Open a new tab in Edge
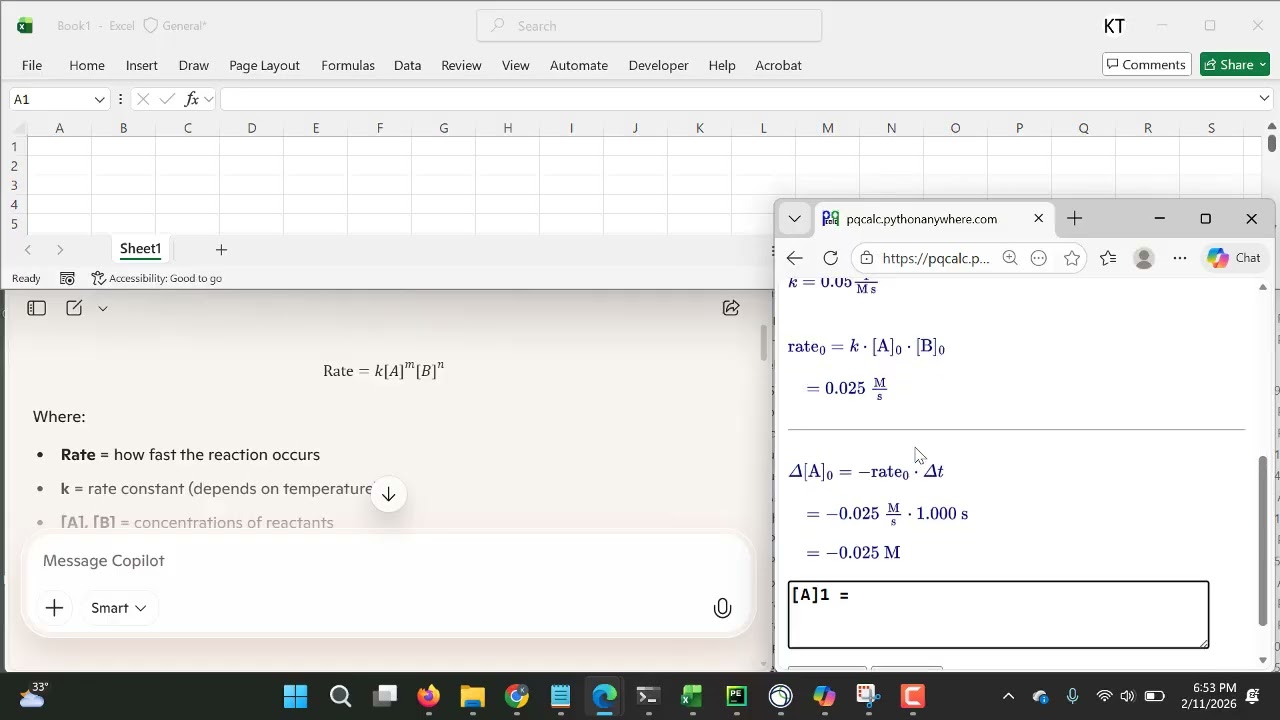Image resolution: width=1280 pixels, height=720 pixels. [x=1074, y=218]
